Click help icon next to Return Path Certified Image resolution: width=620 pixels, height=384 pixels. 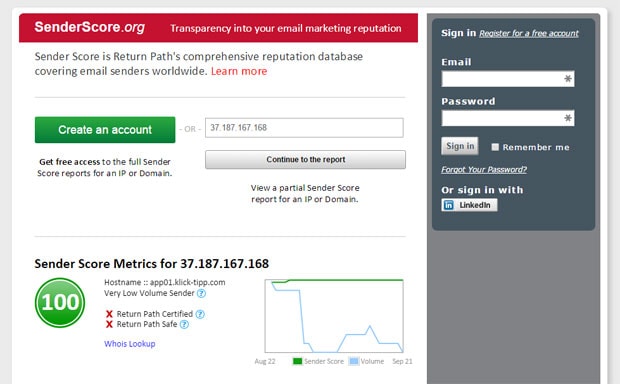pyautogui.click(x=200, y=314)
